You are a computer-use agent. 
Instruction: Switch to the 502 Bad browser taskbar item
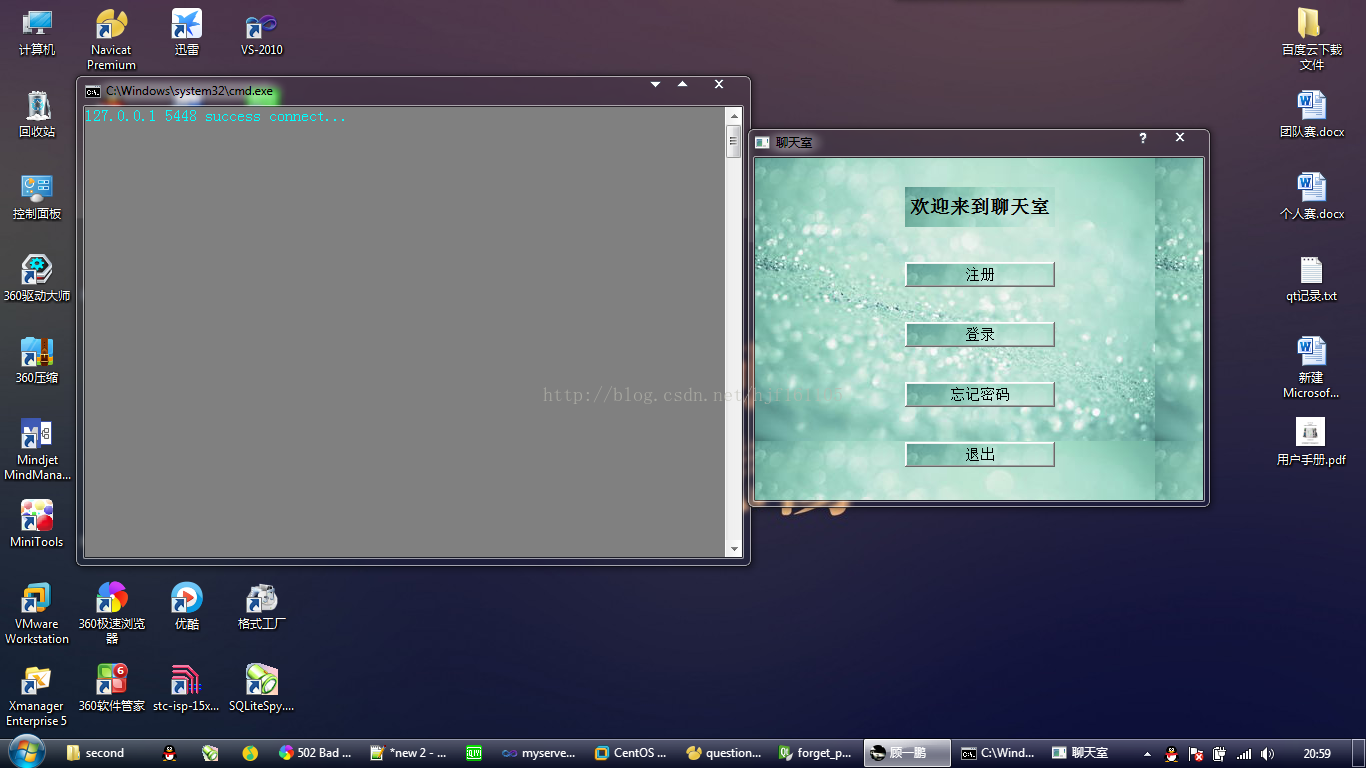pos(315,753)
